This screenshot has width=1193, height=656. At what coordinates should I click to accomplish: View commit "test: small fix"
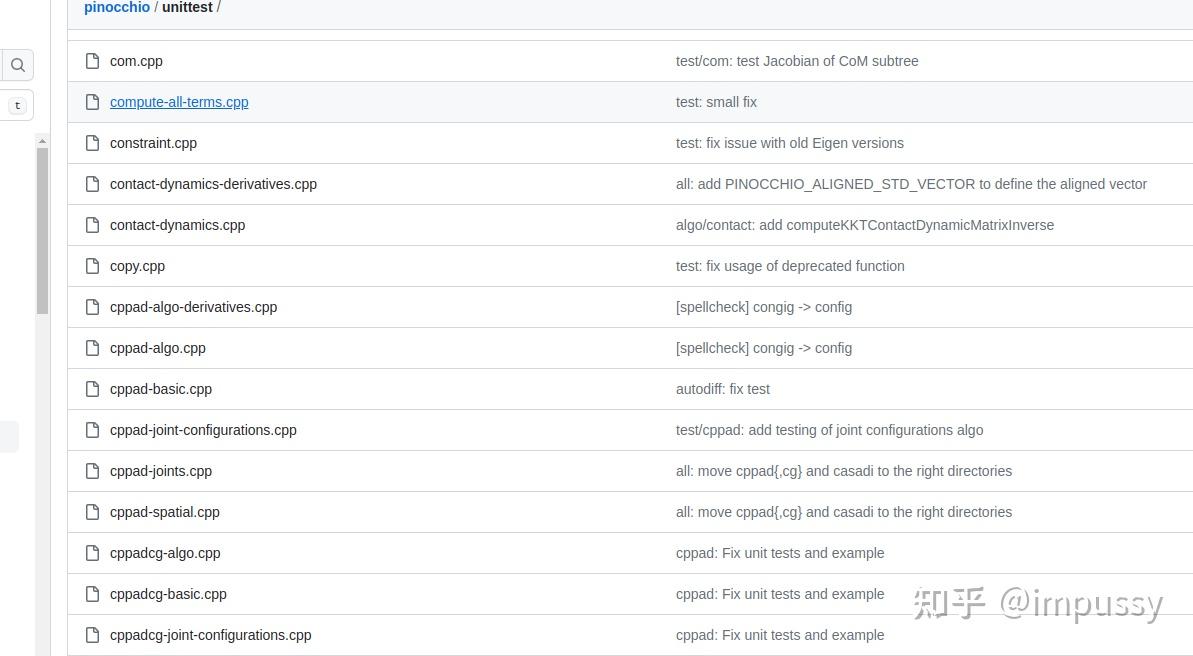point(716,102)
